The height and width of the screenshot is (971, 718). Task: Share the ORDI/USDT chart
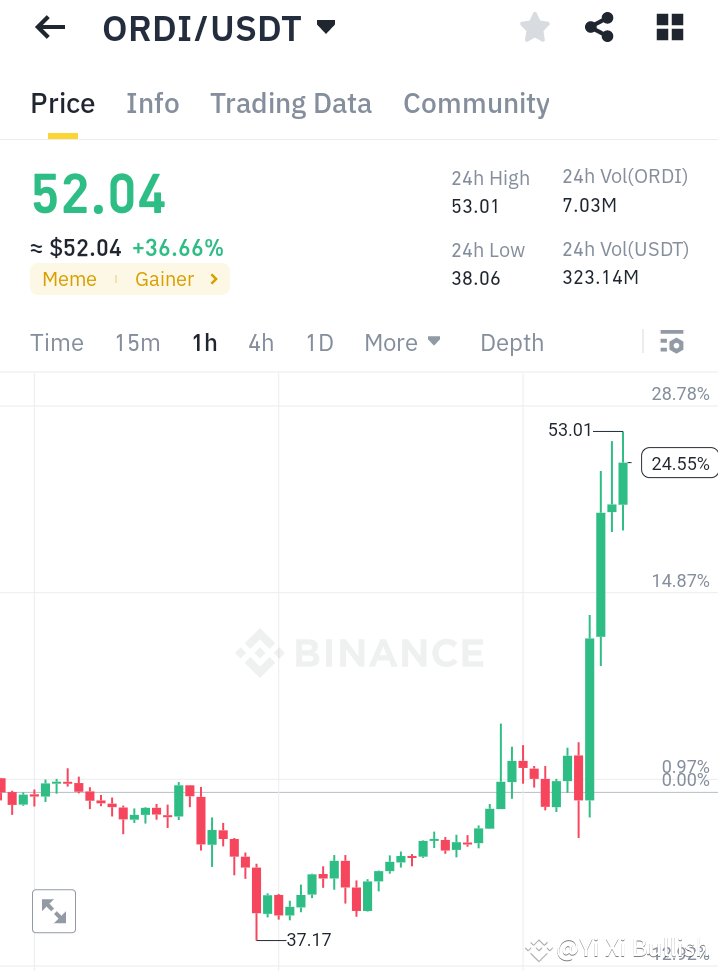click(x=599, y=27)
